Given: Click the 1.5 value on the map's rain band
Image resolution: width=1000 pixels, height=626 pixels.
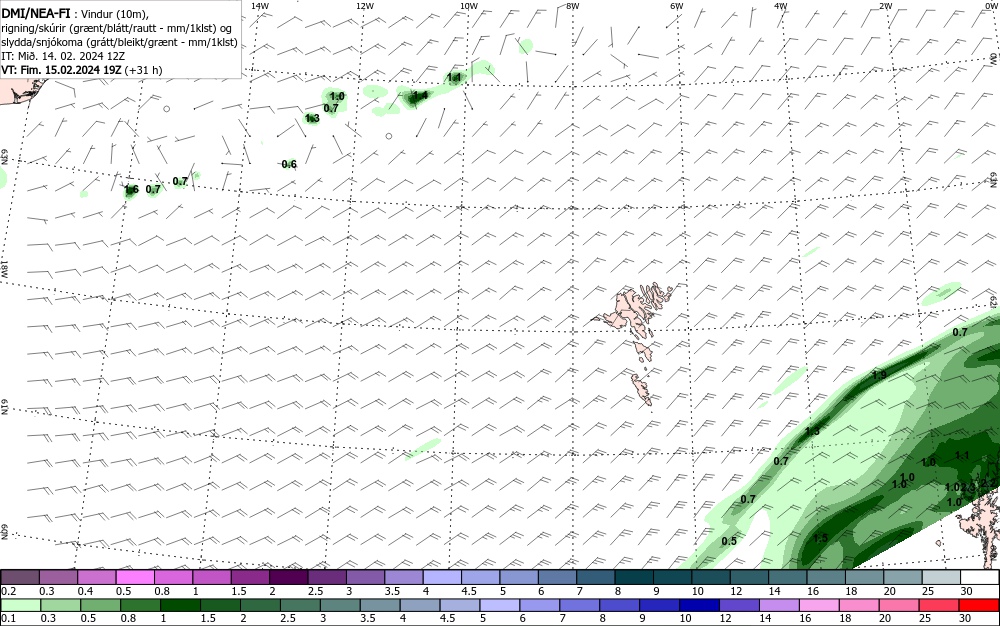Looking at the screenshot, I should [820, 538].
